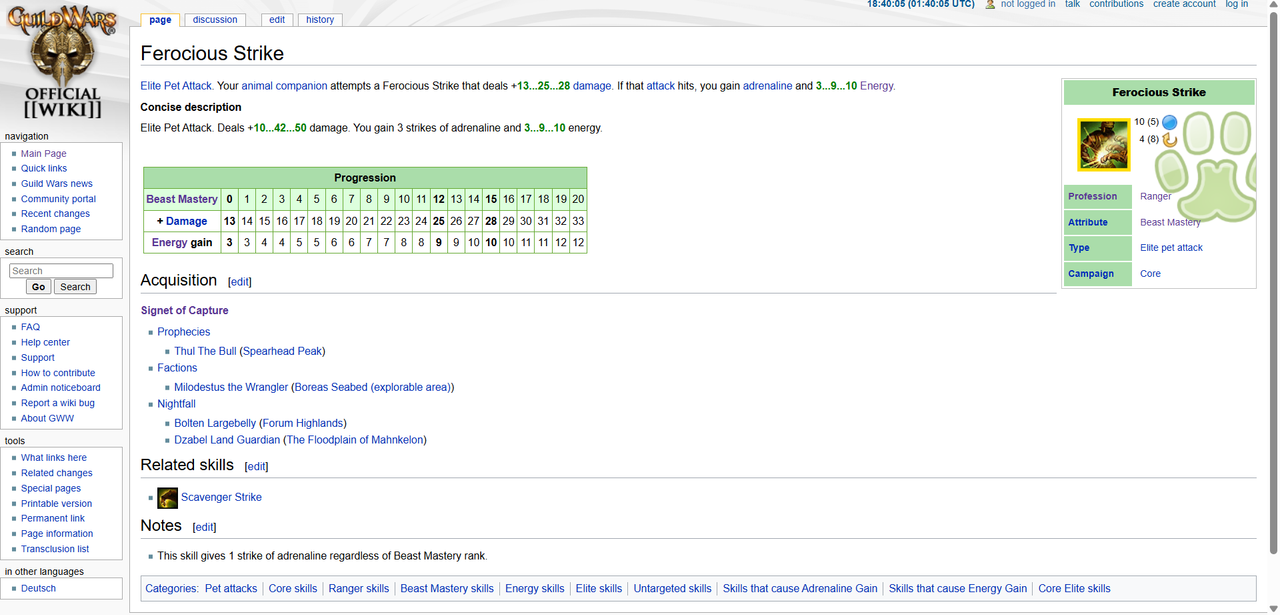Click create account link

click(1184, 5)
